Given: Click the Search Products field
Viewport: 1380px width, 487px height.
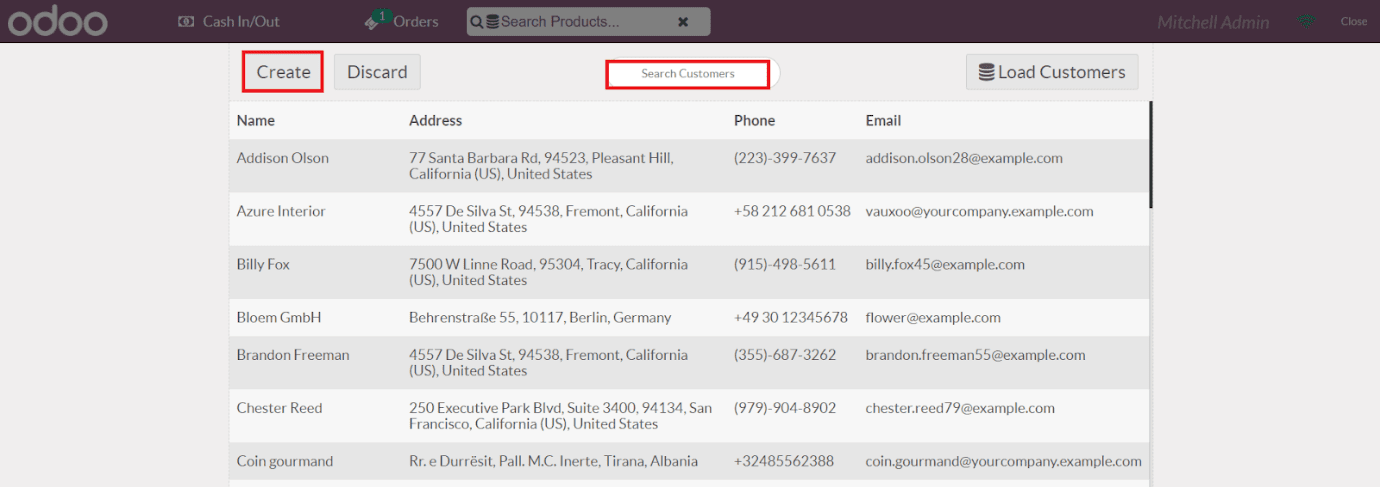Looking at the screenshot, I should pos(588,21).
